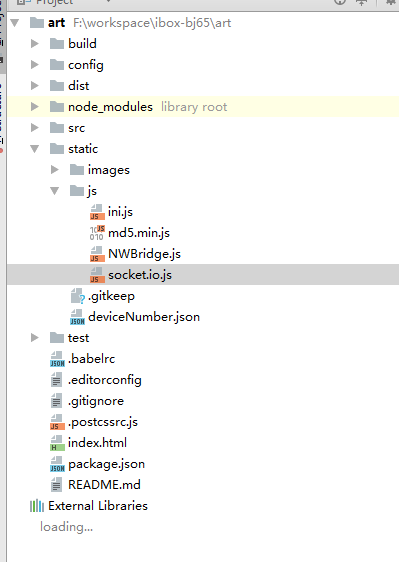The image size is (399, 562).
Task: Expand the src folder arrow
Action: tap(35, 128)
